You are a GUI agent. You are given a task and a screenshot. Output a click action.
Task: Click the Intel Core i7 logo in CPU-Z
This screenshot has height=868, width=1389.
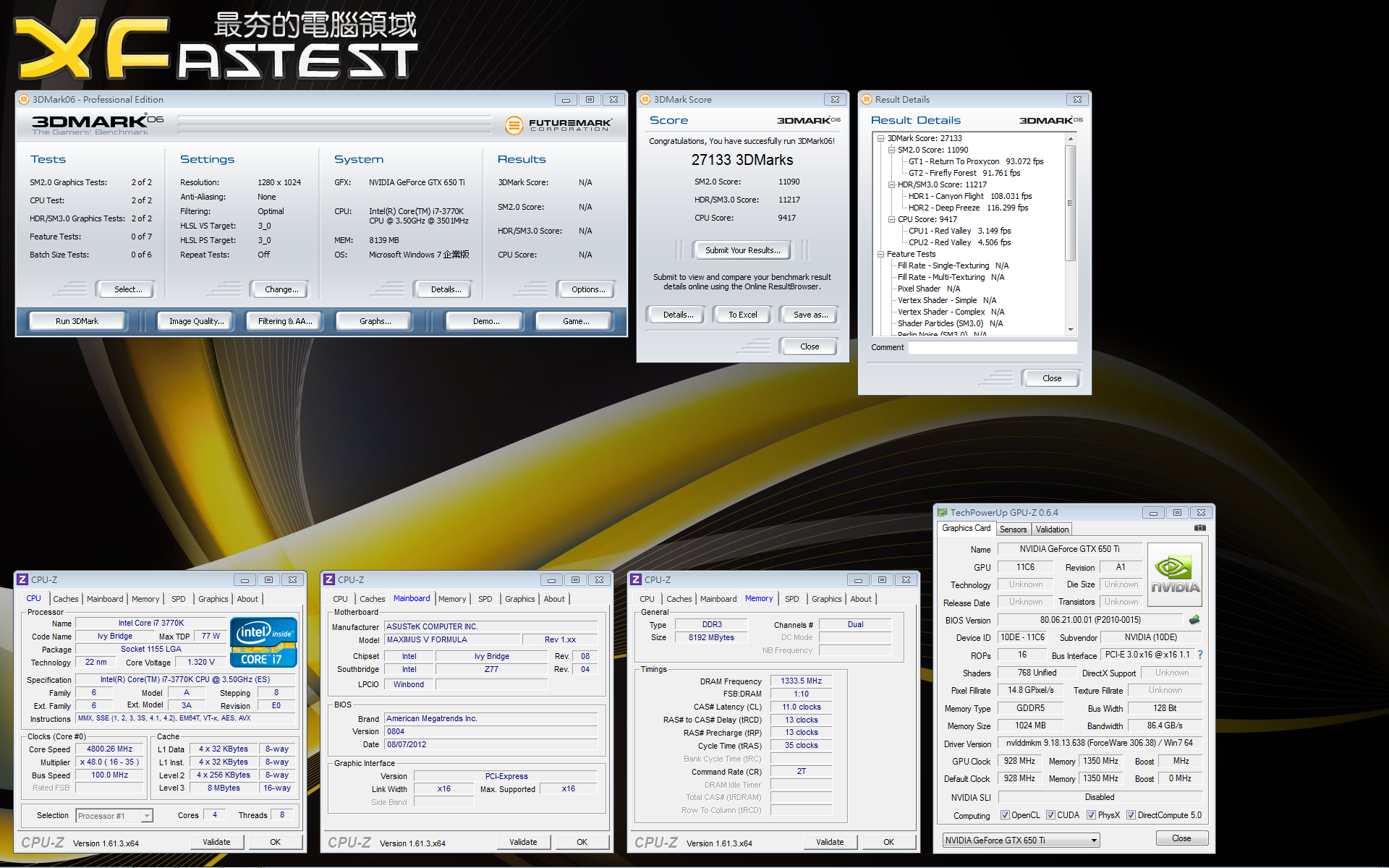263,642
